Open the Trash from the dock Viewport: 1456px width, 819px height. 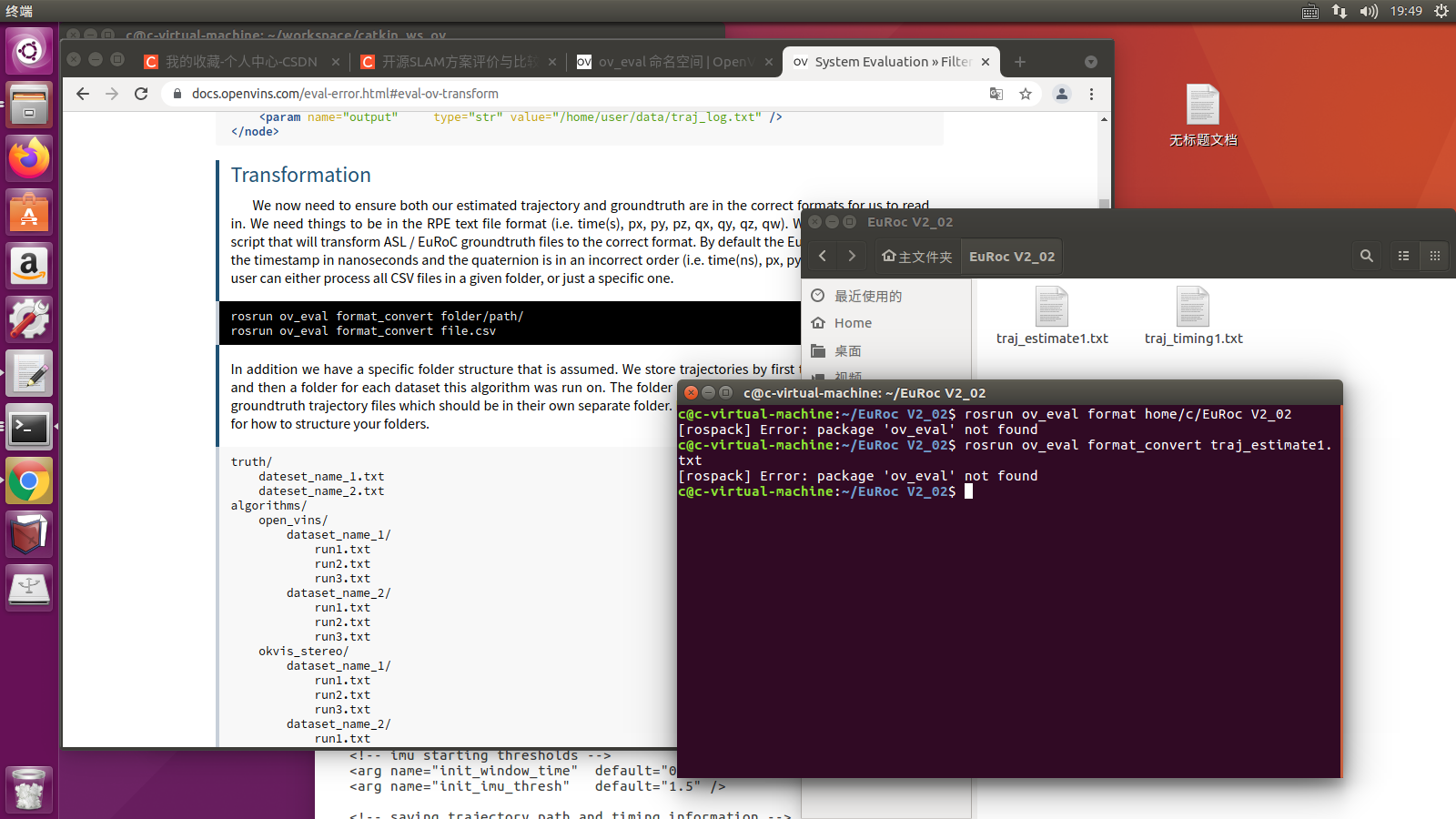coord(28,789)
